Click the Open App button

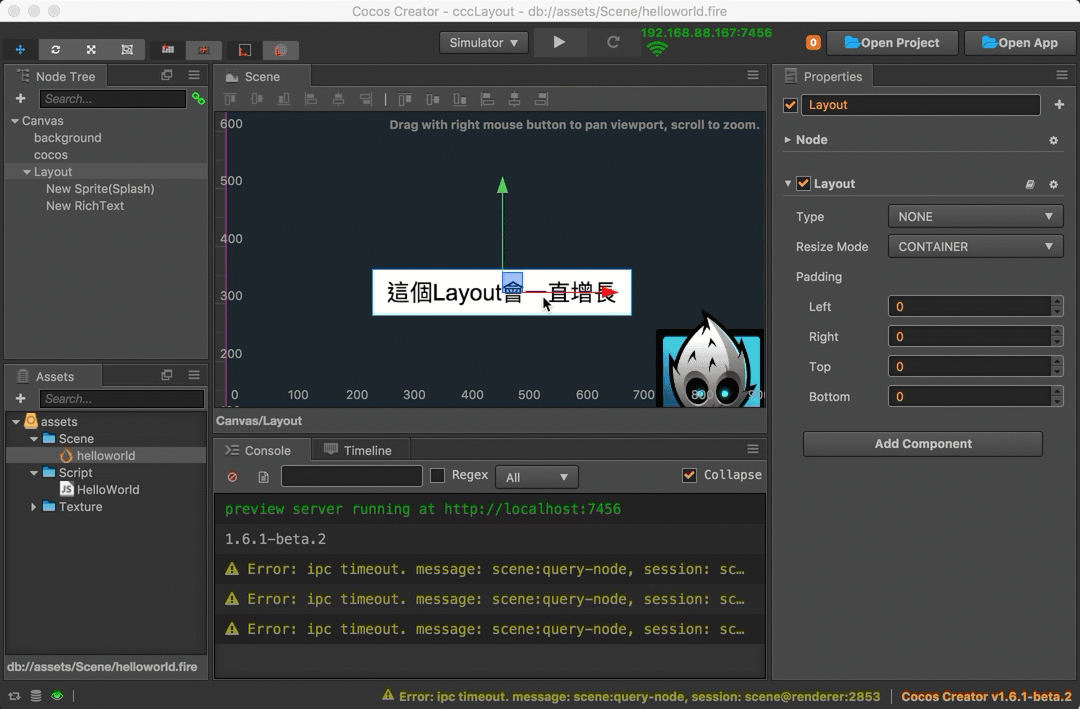click(x=1020, y=43)
